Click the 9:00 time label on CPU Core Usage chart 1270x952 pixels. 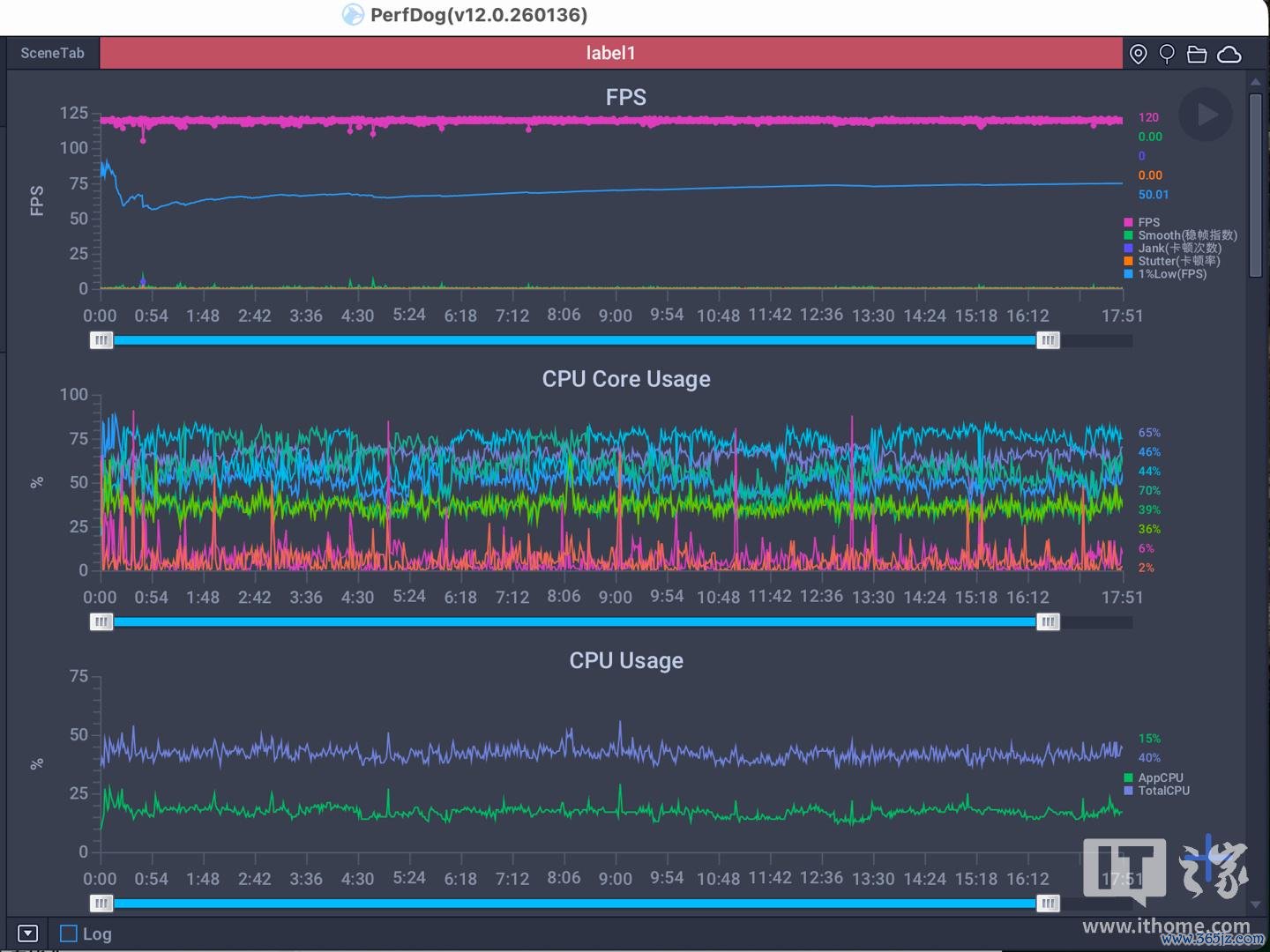tap(616, 598)
